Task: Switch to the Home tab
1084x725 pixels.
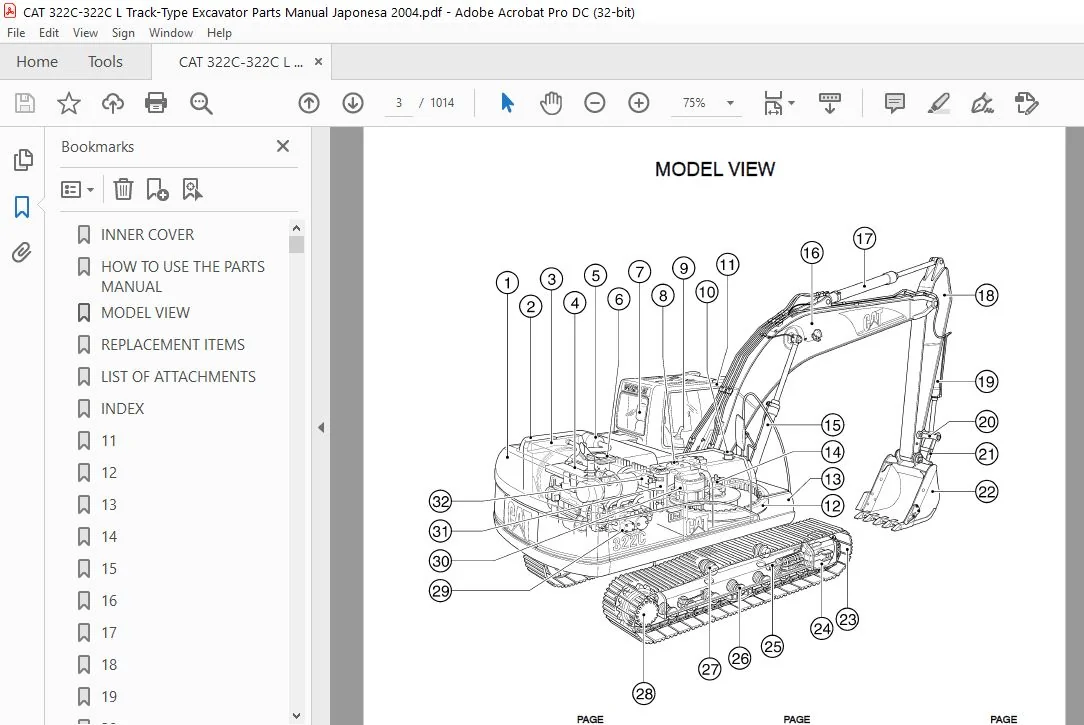Action: (37, 62)
